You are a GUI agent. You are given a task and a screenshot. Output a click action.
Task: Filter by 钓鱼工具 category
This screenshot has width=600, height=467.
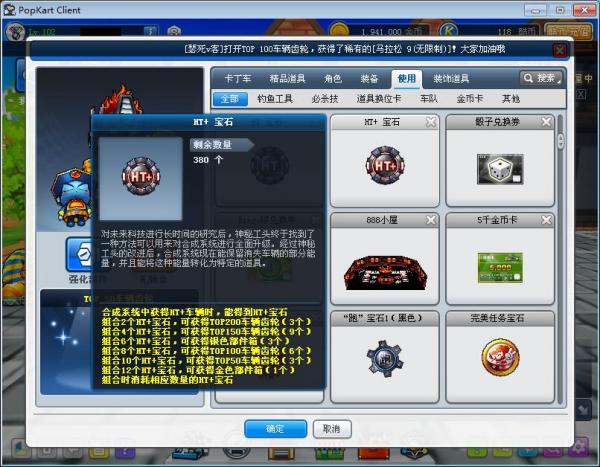tap(275, 99)
